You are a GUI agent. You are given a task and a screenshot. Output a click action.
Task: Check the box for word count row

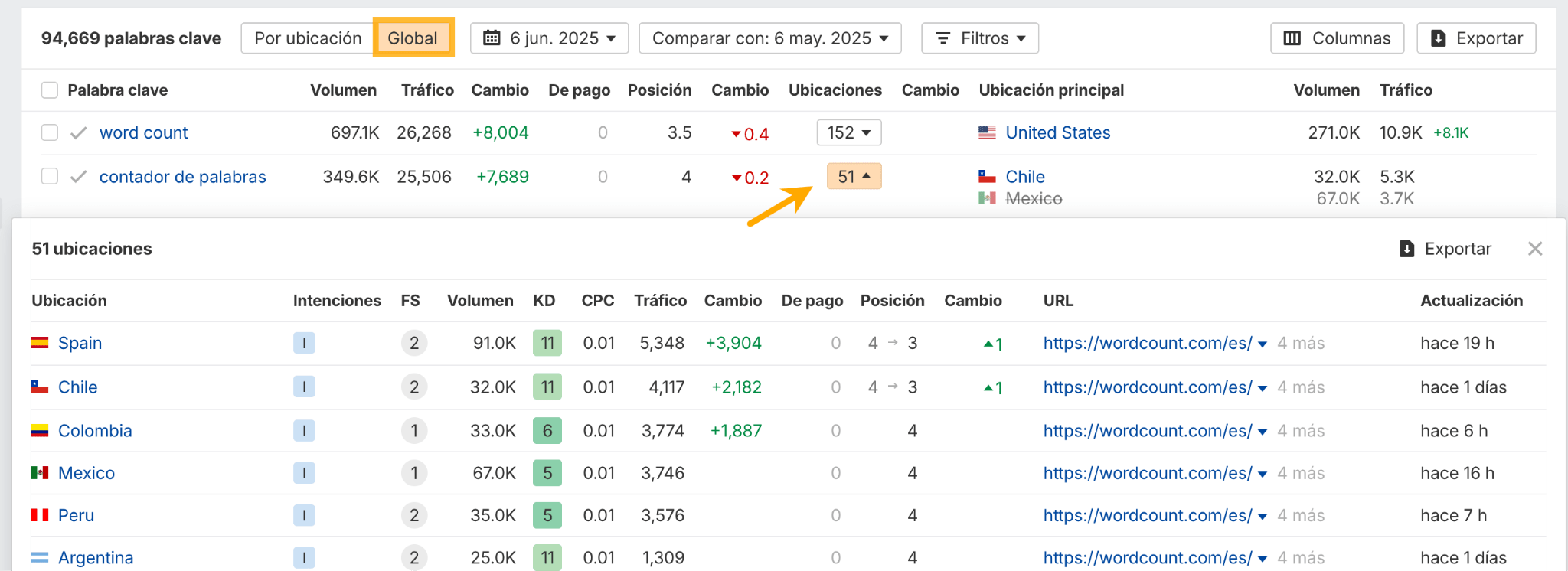[x=50, y=133]
